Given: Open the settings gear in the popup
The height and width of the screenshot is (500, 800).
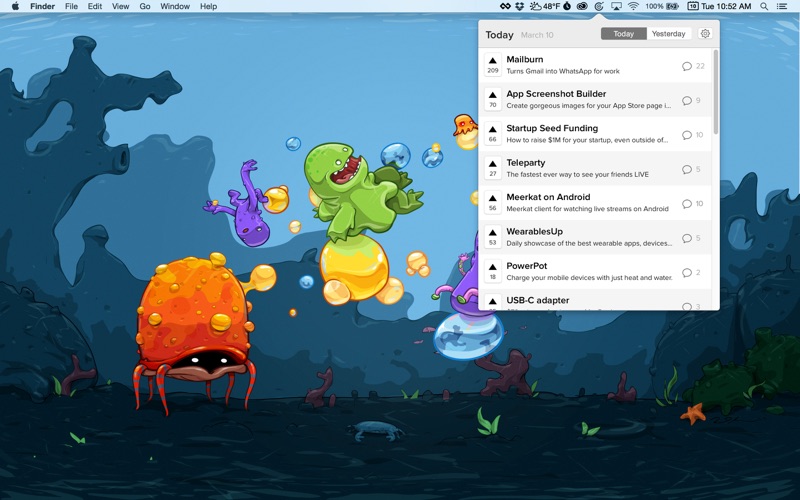Looking at the screenshot, I should pos(705,34).
